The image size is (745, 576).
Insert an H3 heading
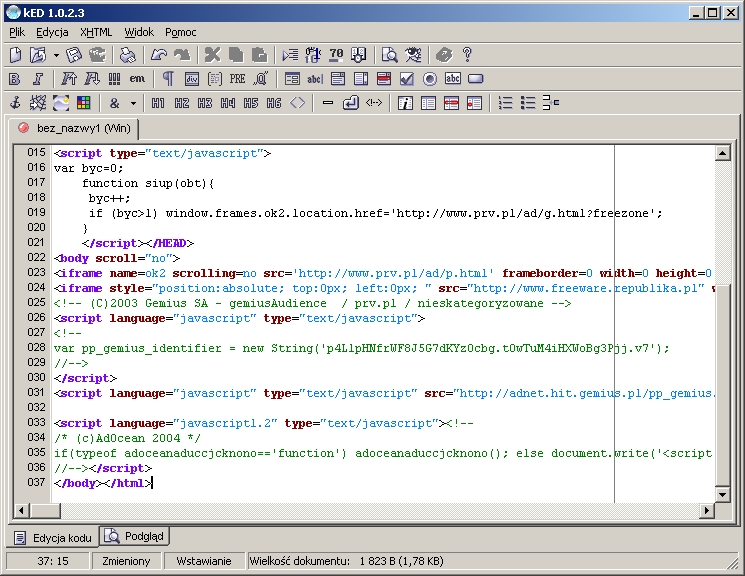(x=204, y=103)
